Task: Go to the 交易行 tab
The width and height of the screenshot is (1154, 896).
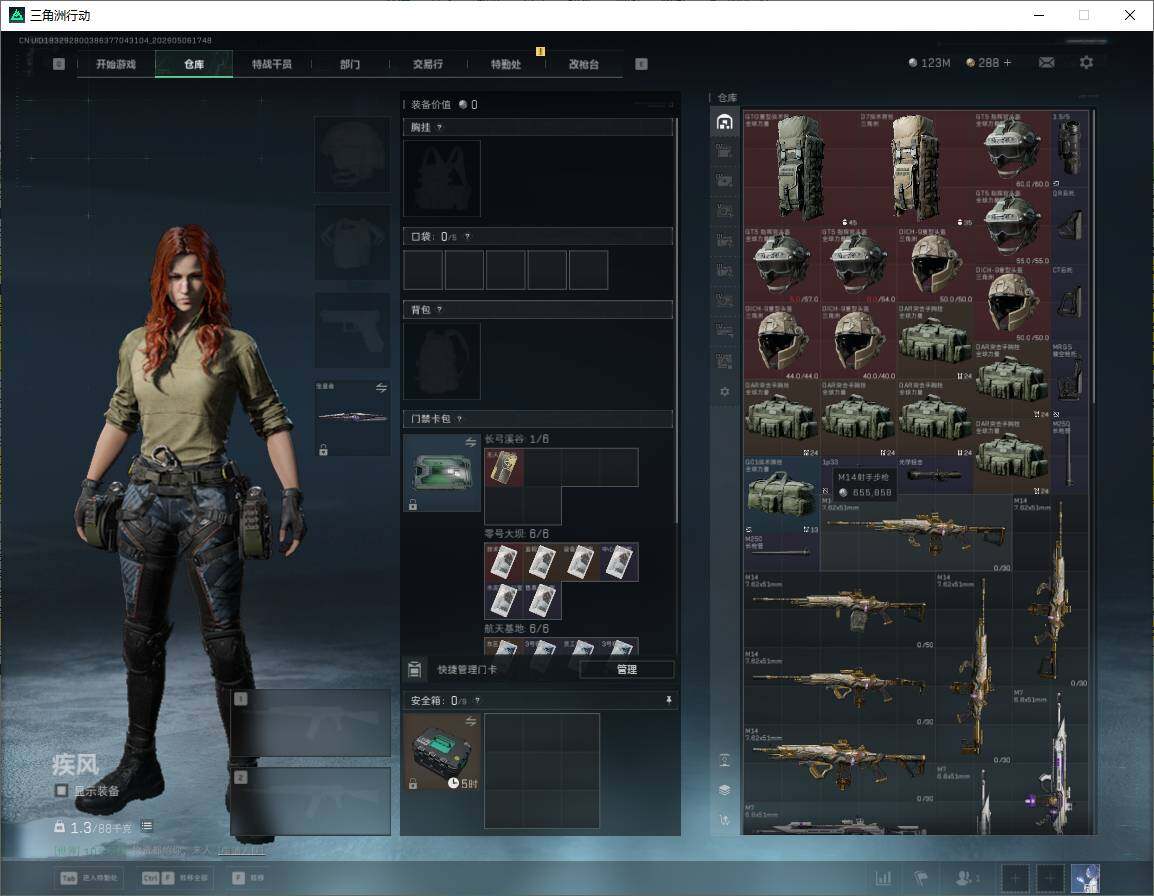Action: [428, 64]
